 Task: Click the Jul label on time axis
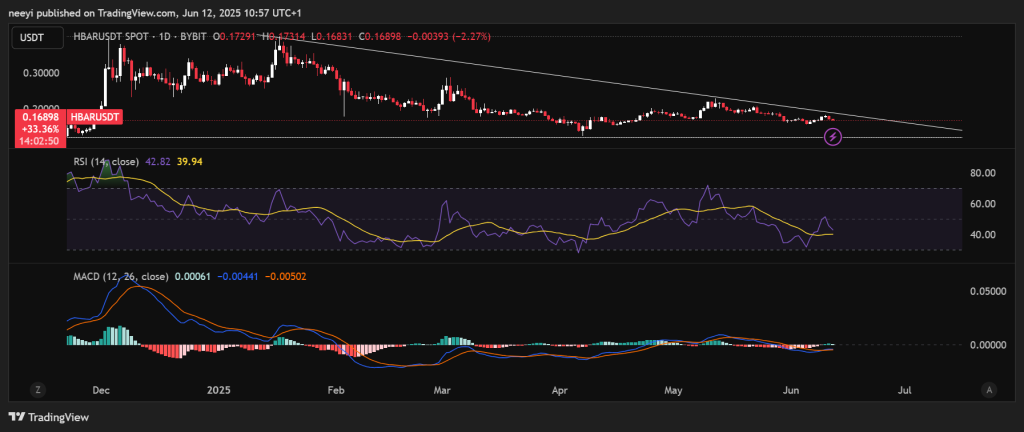pos(904,390)
